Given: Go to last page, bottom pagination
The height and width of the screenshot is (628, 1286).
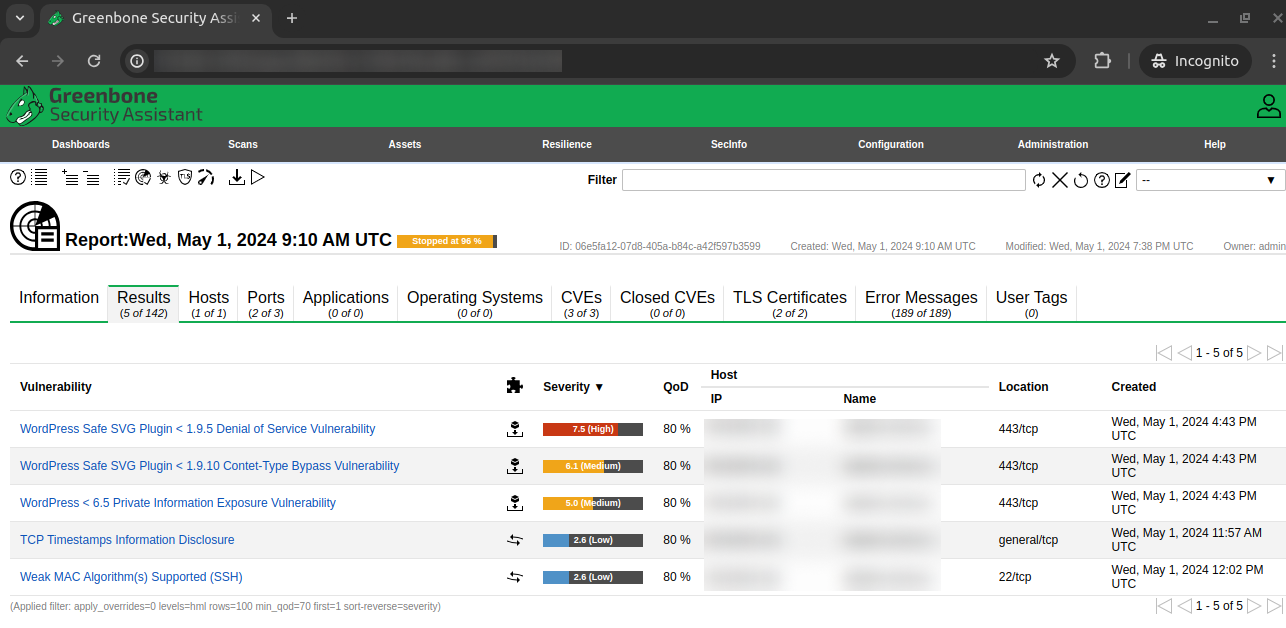Looking at the screenshot, I should pos(1275,606).
